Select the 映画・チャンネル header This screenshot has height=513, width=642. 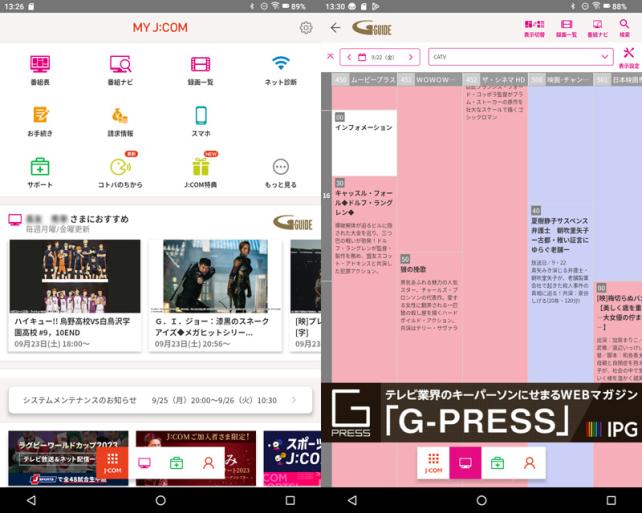(x=561, y=79)
